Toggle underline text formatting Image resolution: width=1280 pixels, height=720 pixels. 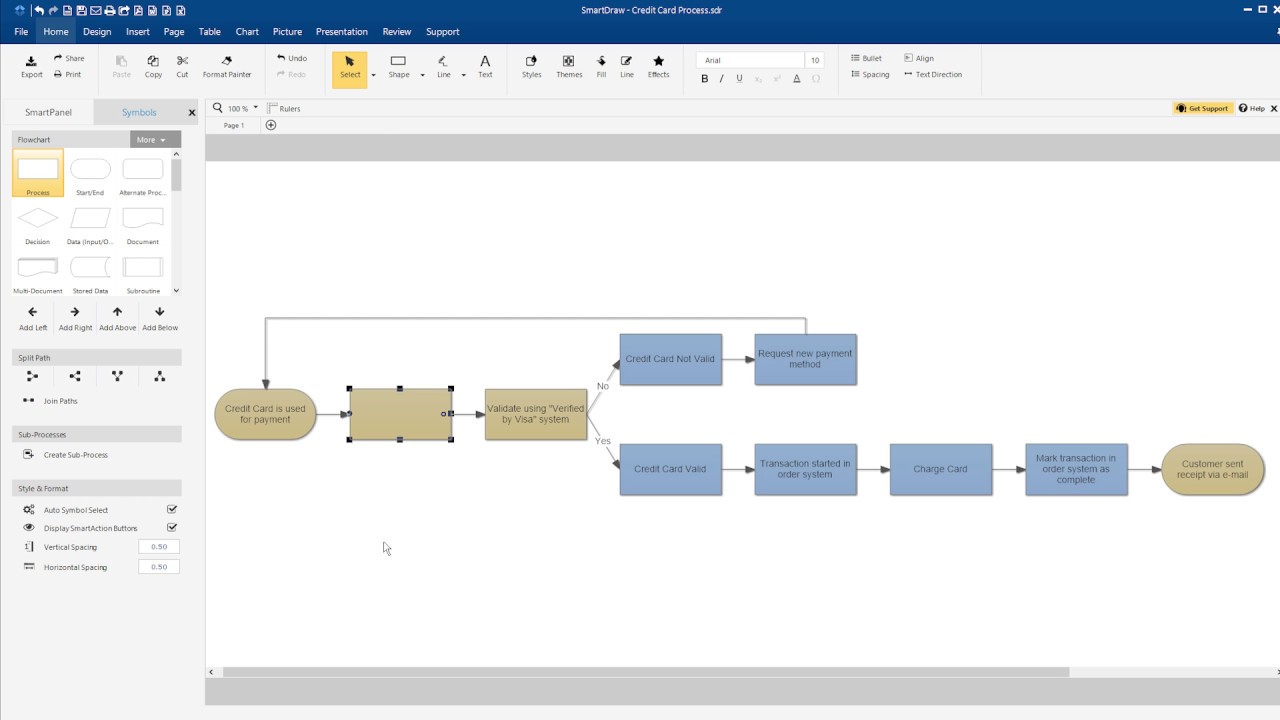point(739,78)
